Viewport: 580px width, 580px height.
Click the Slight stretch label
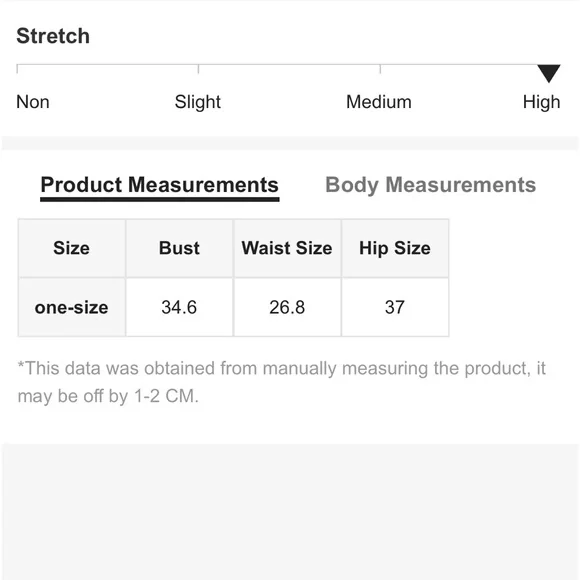198,102
